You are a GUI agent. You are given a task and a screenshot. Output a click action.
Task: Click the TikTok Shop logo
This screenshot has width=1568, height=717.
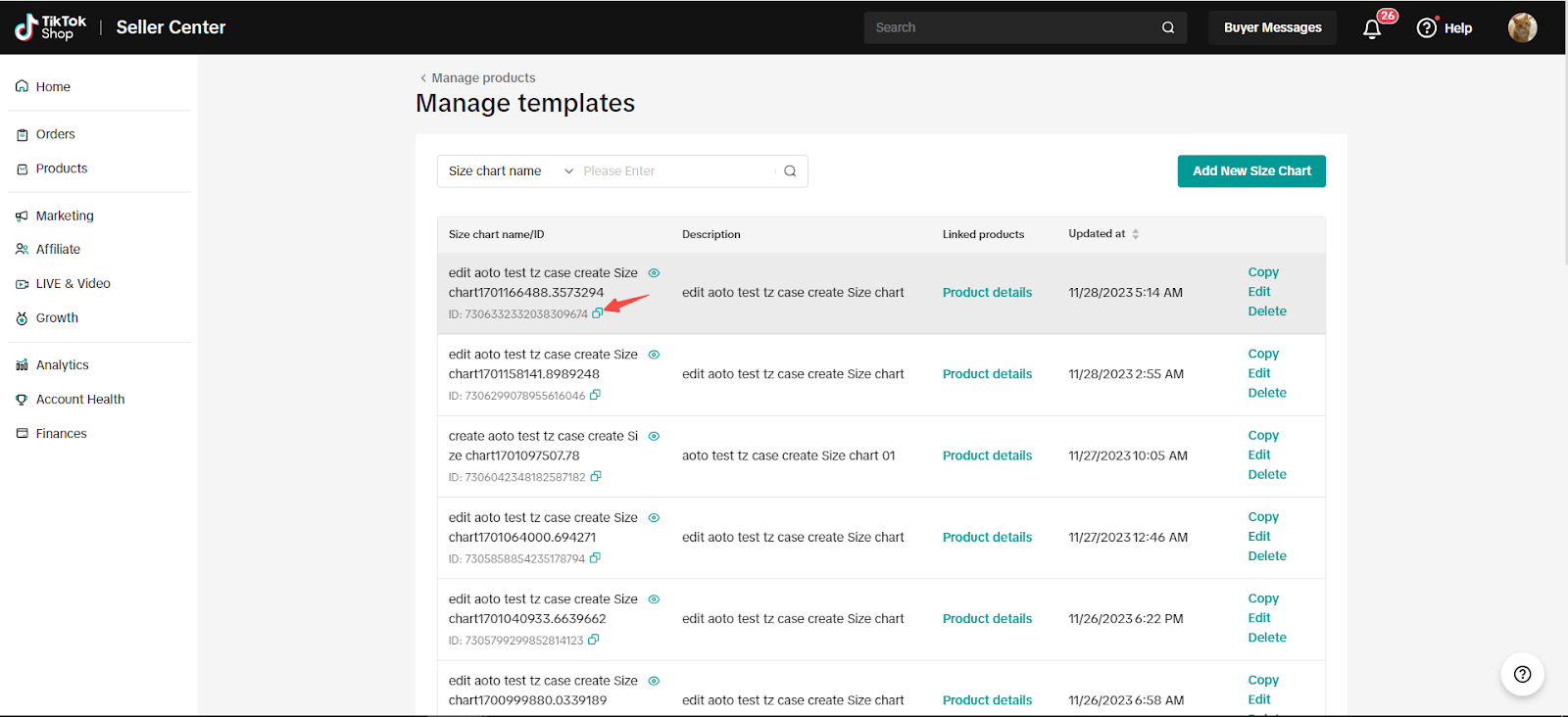tap(51, 27)
